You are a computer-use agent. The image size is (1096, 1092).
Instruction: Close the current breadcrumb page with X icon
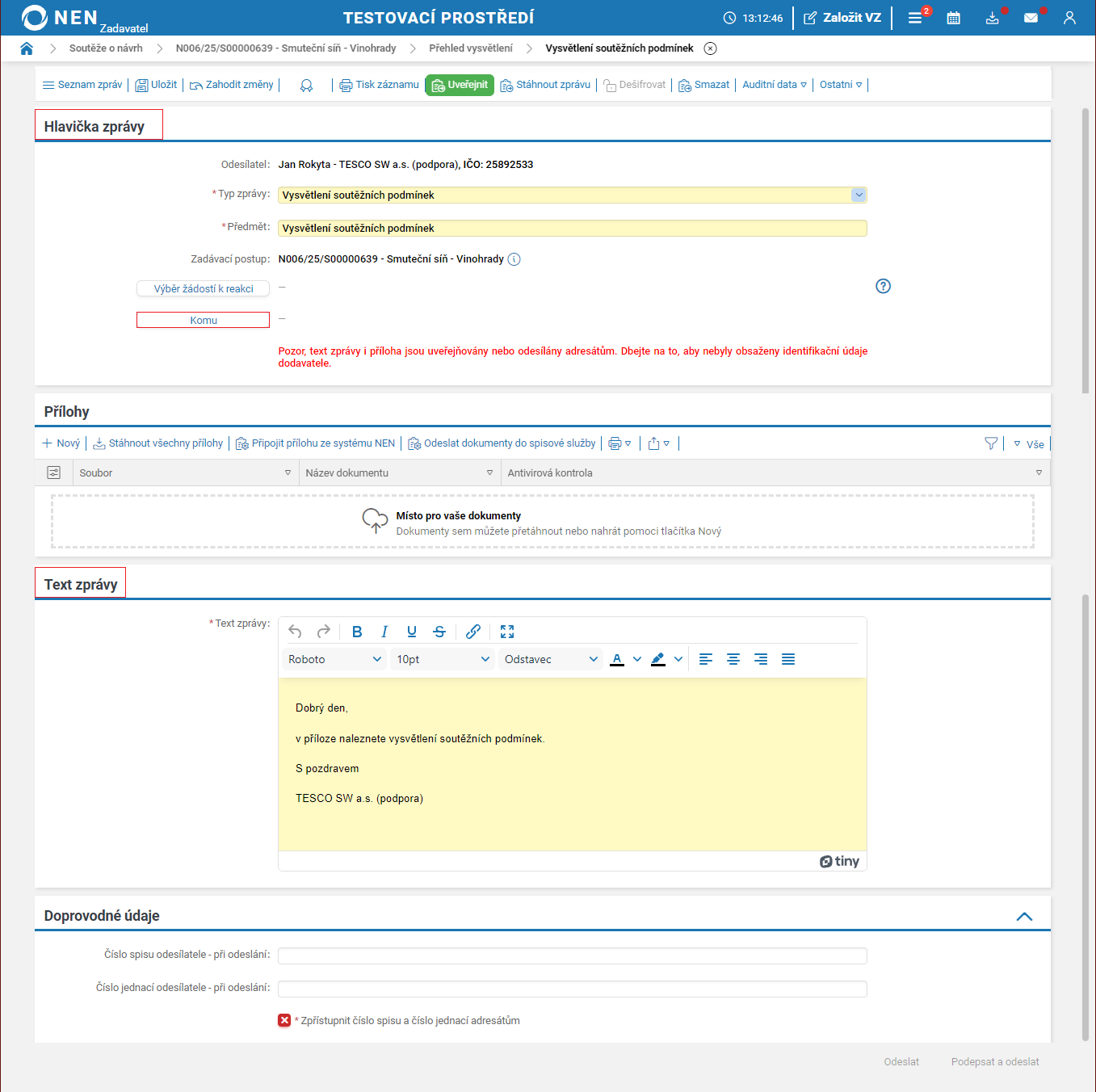(710, 48)
